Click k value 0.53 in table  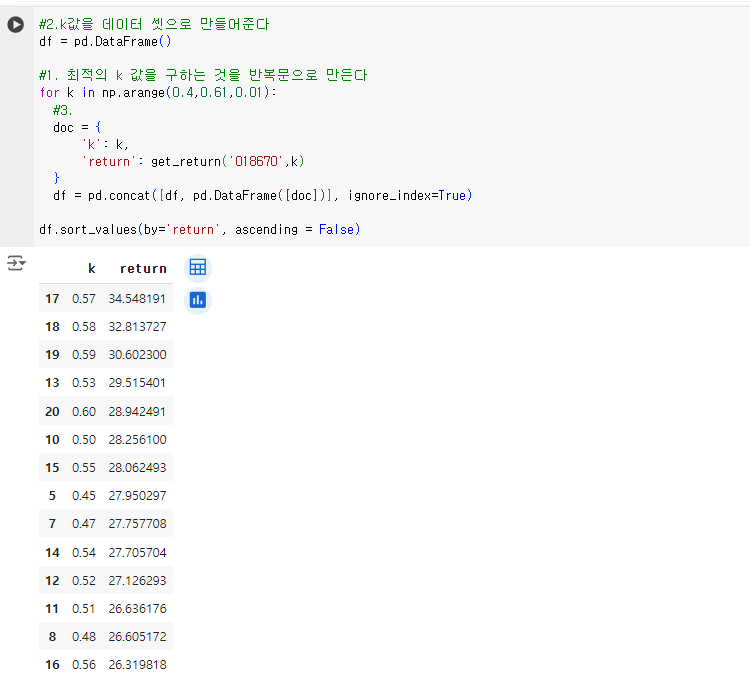coord(84,383)
